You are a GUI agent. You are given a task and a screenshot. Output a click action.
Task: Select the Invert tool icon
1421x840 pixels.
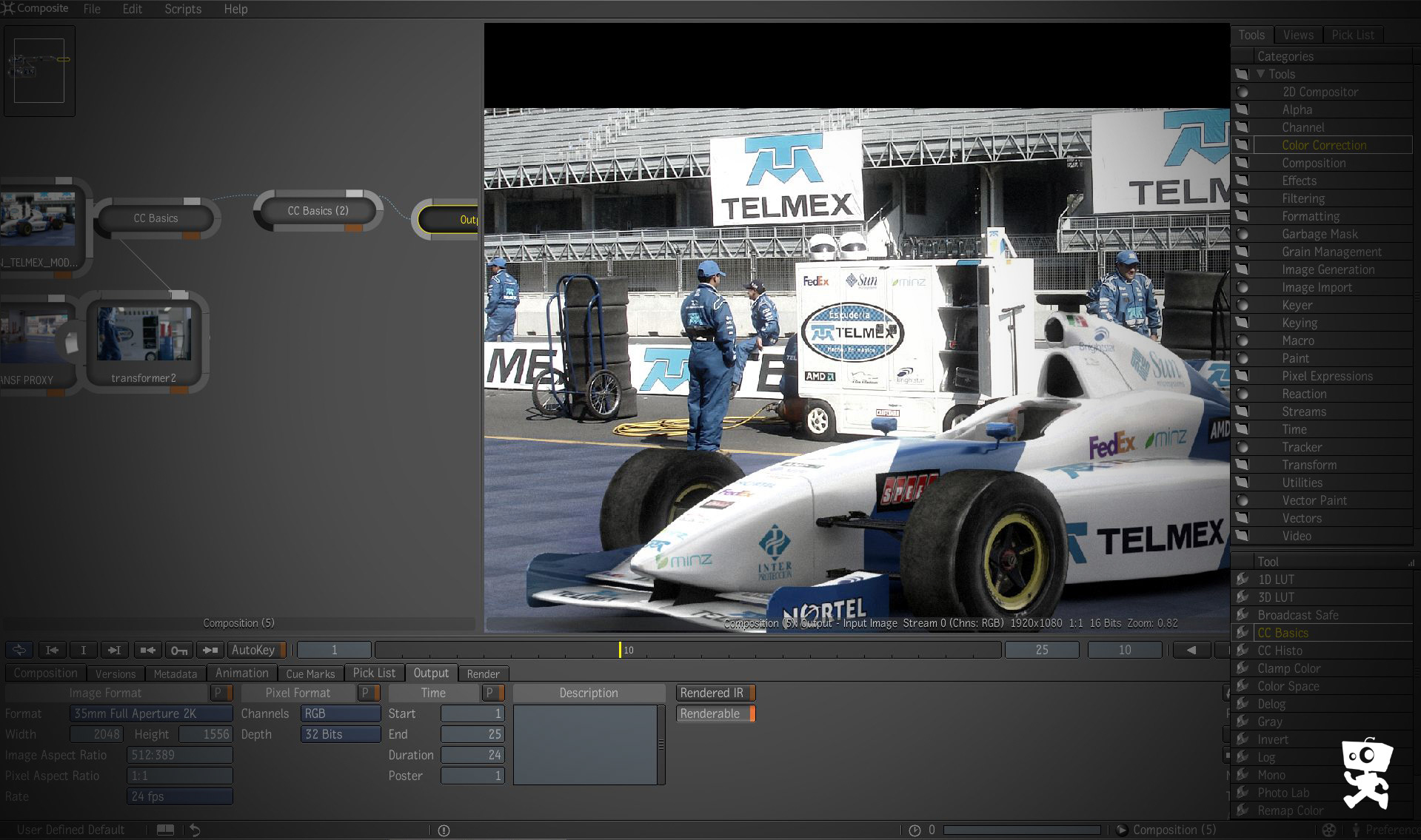(1243, 739)
